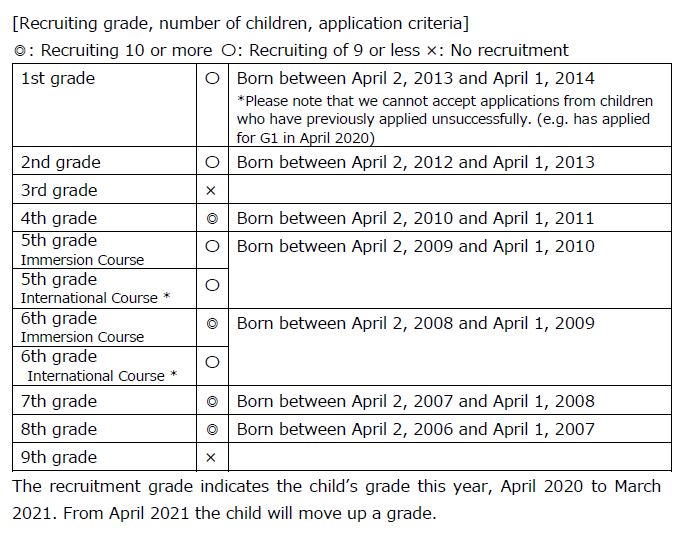Select the '1st grade' cell label

pyautogui.click(x=58, y=79)
